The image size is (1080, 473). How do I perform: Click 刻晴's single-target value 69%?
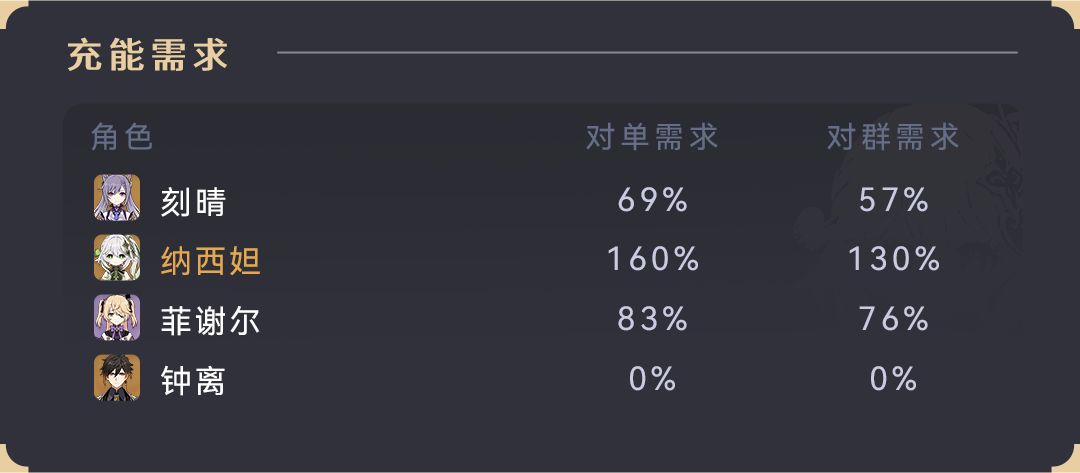coord(653,200)
